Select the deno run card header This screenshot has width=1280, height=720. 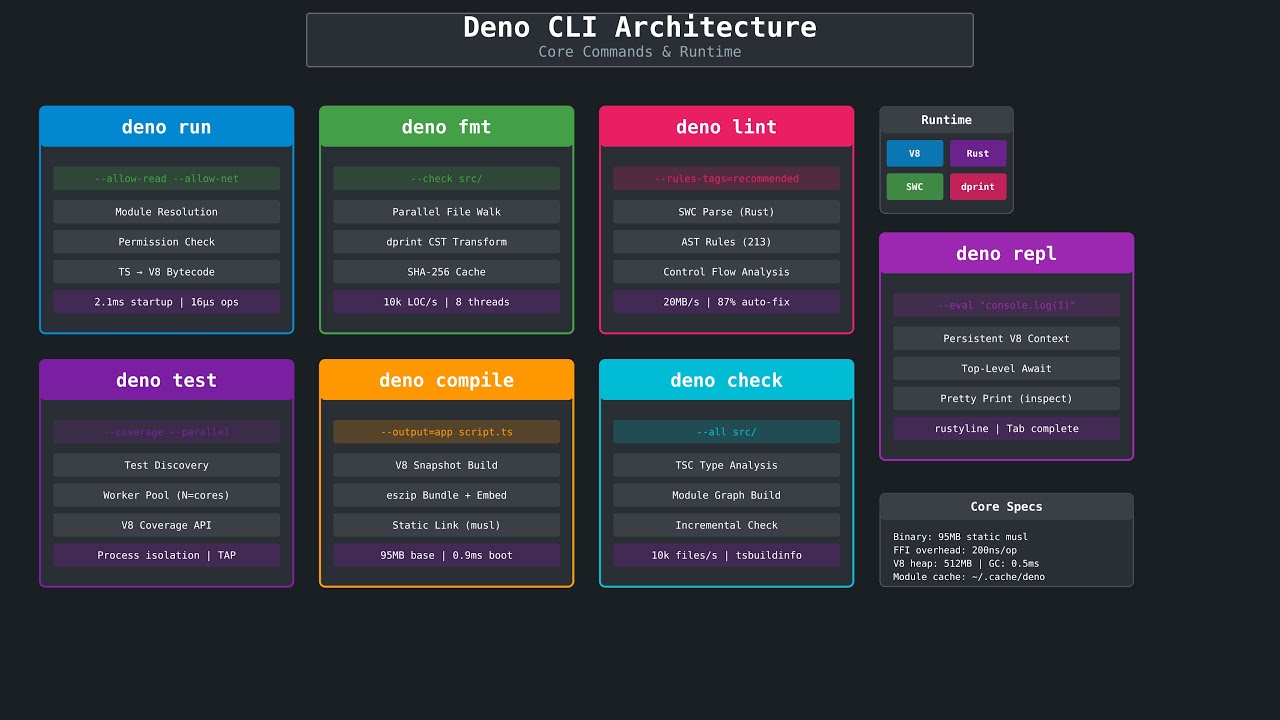(167, 127)
